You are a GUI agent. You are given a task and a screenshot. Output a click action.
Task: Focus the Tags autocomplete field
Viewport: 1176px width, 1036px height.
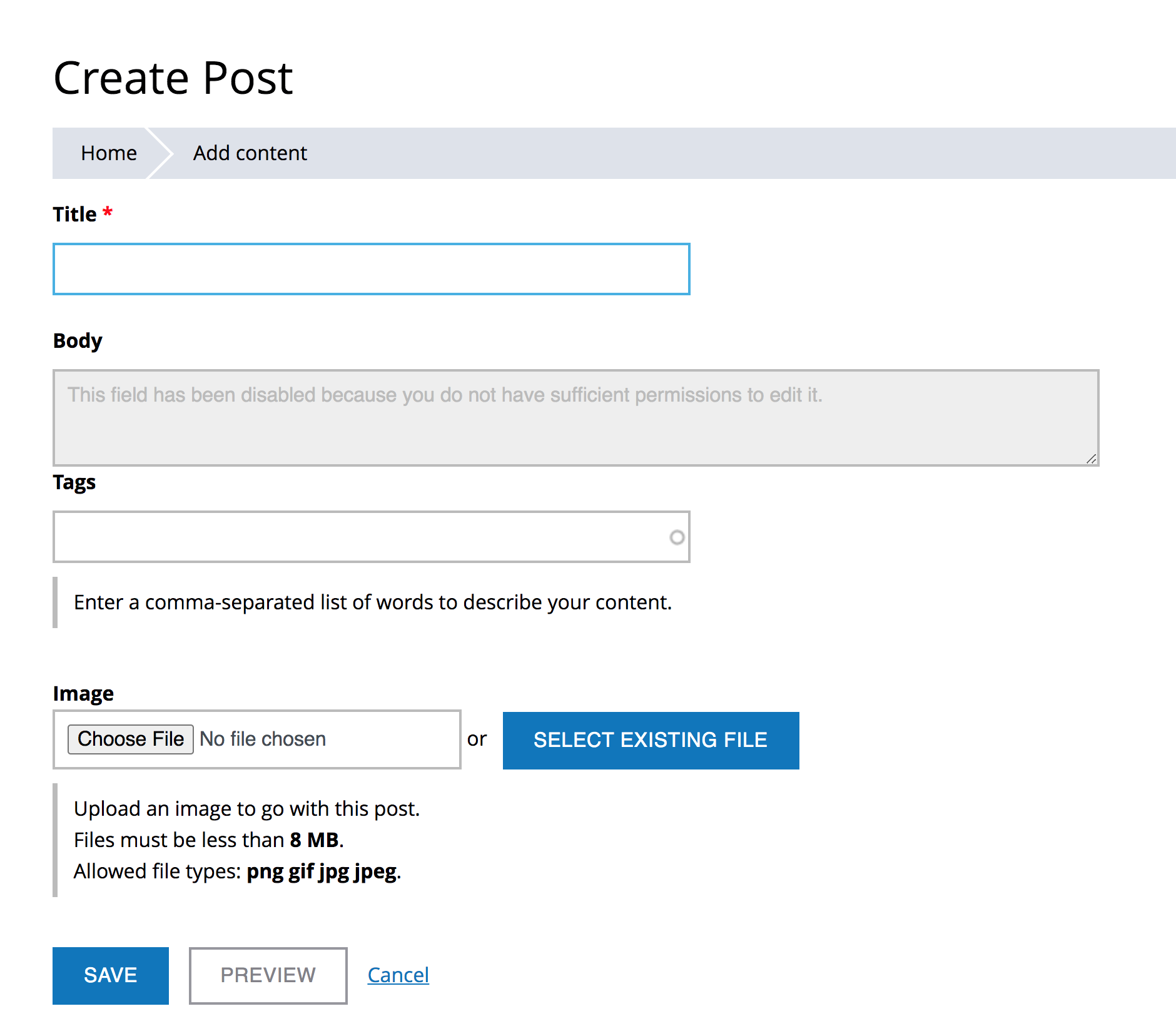pos(371,537)
